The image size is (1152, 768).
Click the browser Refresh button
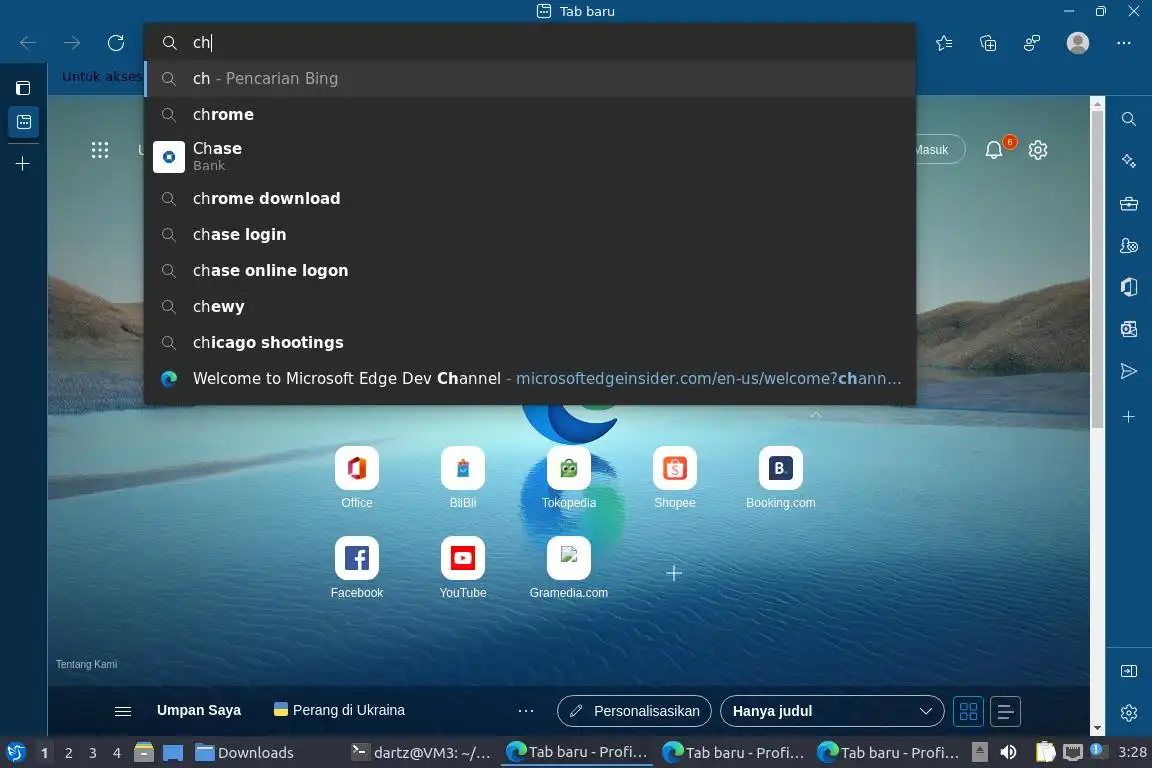click(116, 43)
